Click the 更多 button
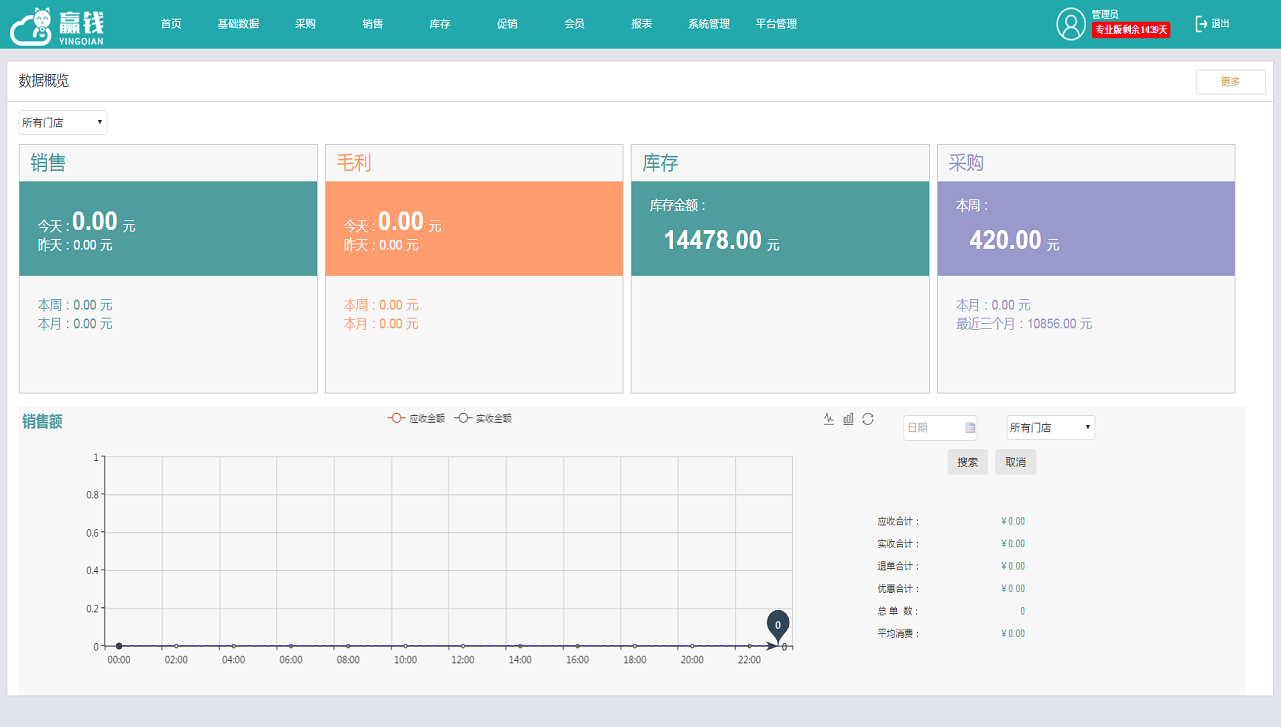The height and width of the screenshot is (727, 1281). (x=1230, y=82)
